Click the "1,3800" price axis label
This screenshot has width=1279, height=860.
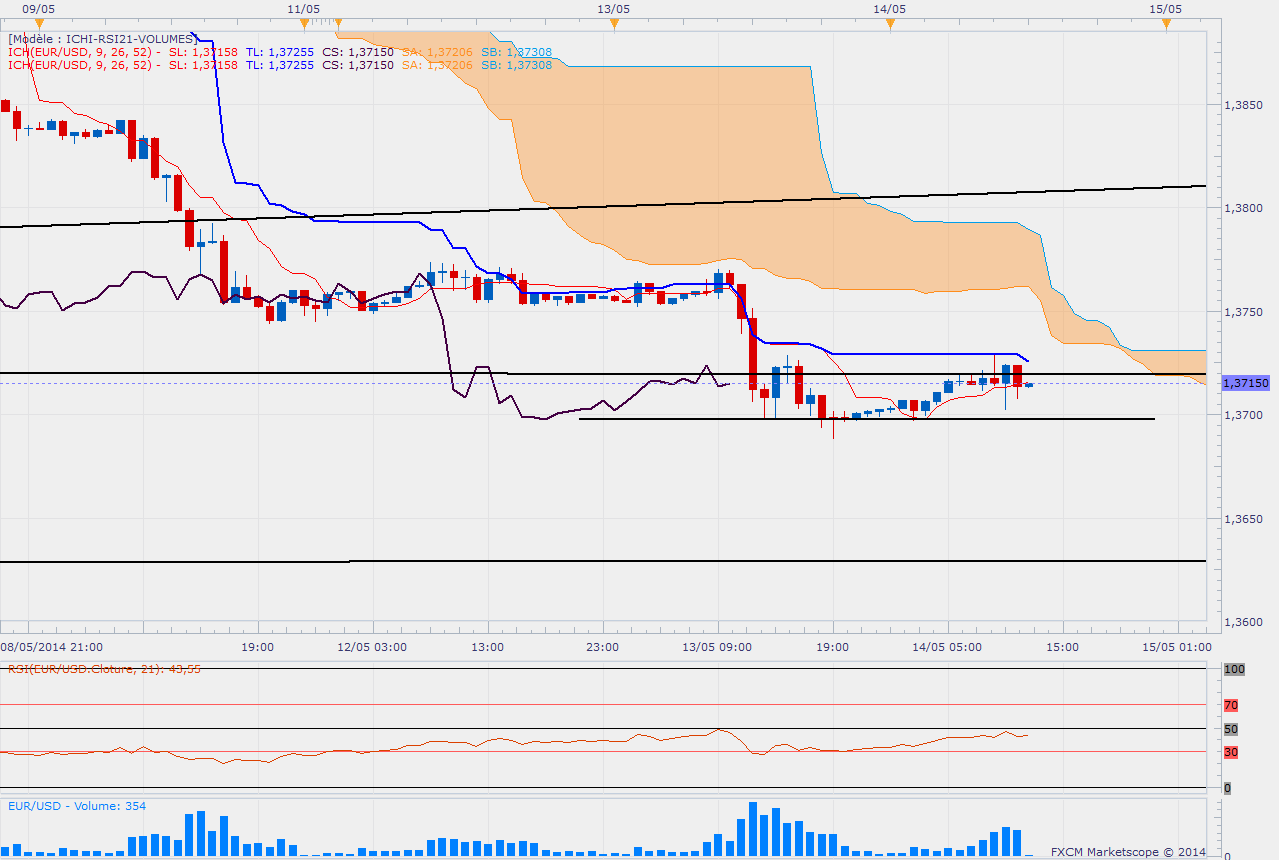point(1243,209)
